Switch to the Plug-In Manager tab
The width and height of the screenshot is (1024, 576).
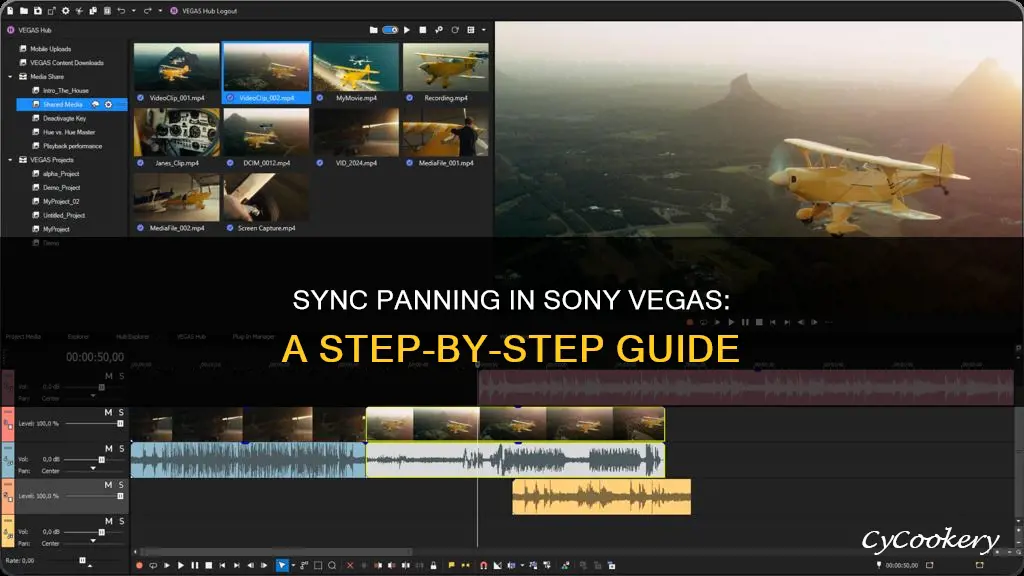(x=253, y=337)
